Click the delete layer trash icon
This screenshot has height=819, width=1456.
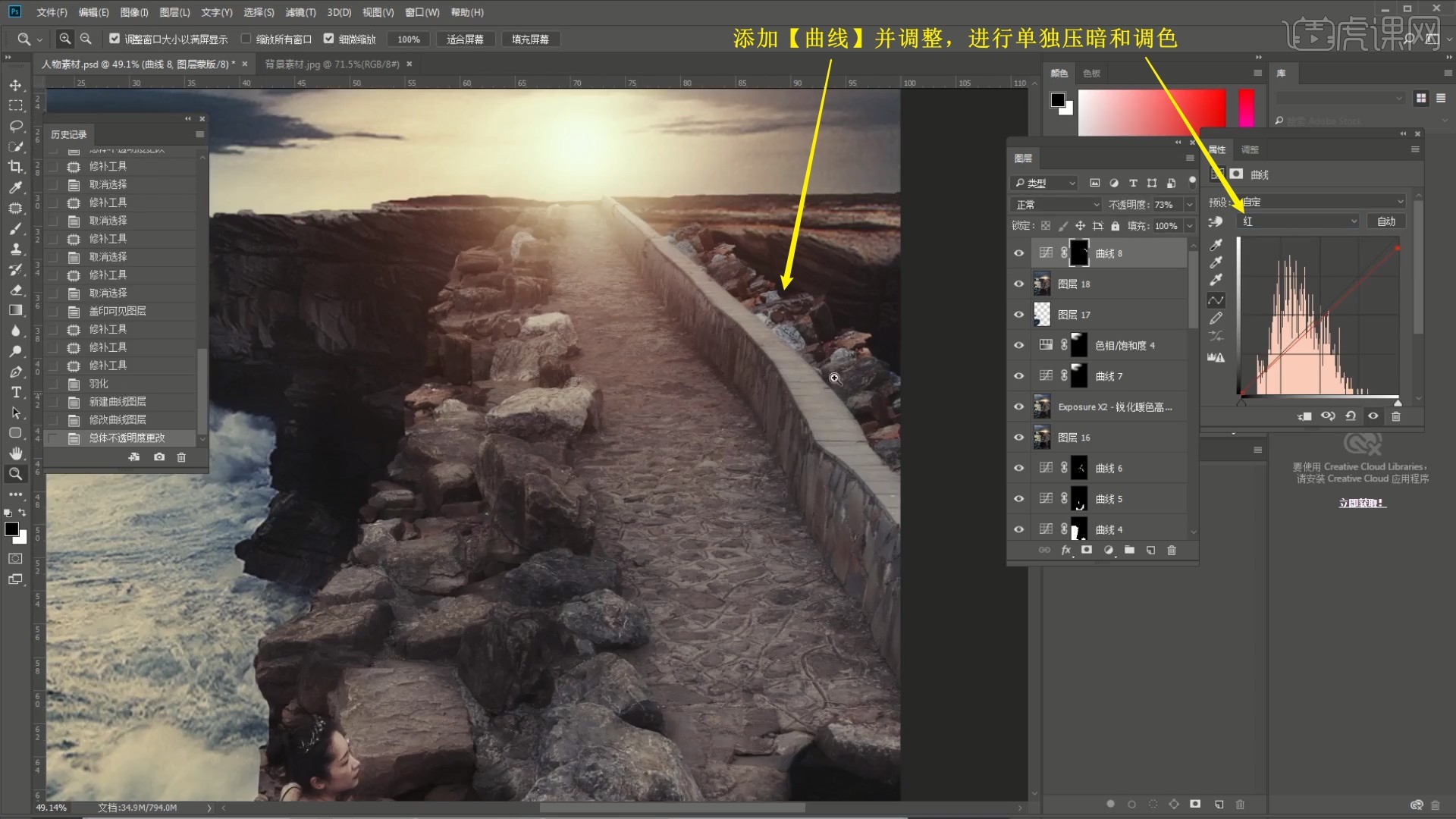[x=1171, y=550]
